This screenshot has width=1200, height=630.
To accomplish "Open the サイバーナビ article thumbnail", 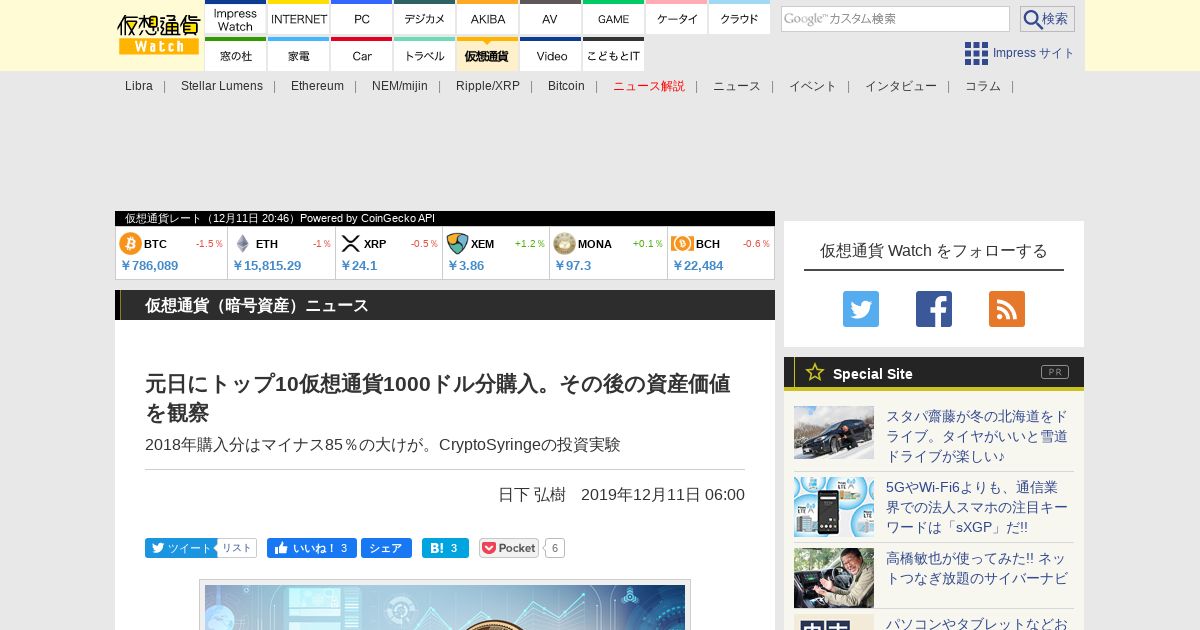I will 834,578.
